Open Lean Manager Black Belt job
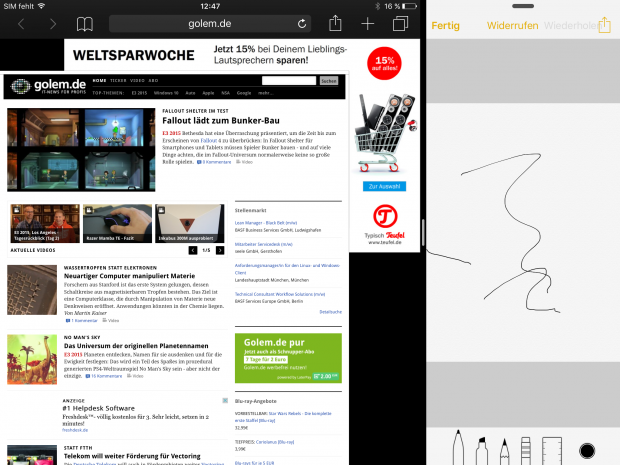Screen dimensions: 620x465 tap(266, 223)
